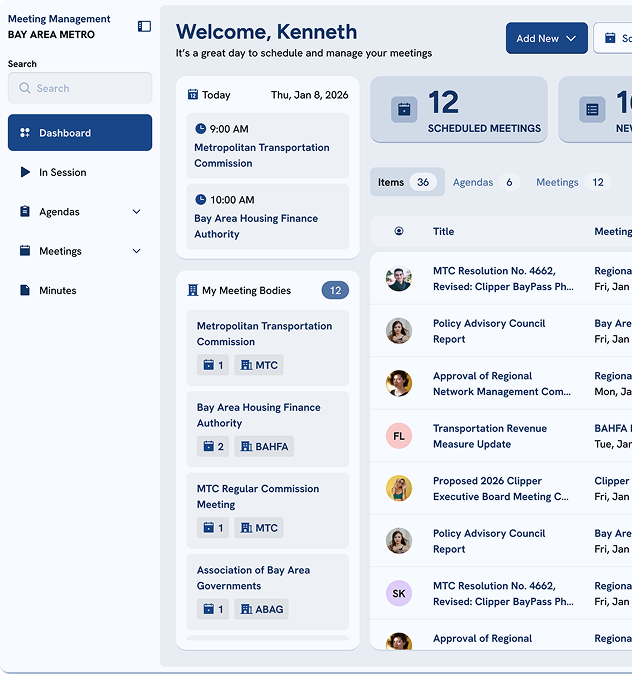The width and height of the screenshot is (632, 674).
Task: Click the FL avatar for Transportation Revenue row
Action: tap(399, 436)
